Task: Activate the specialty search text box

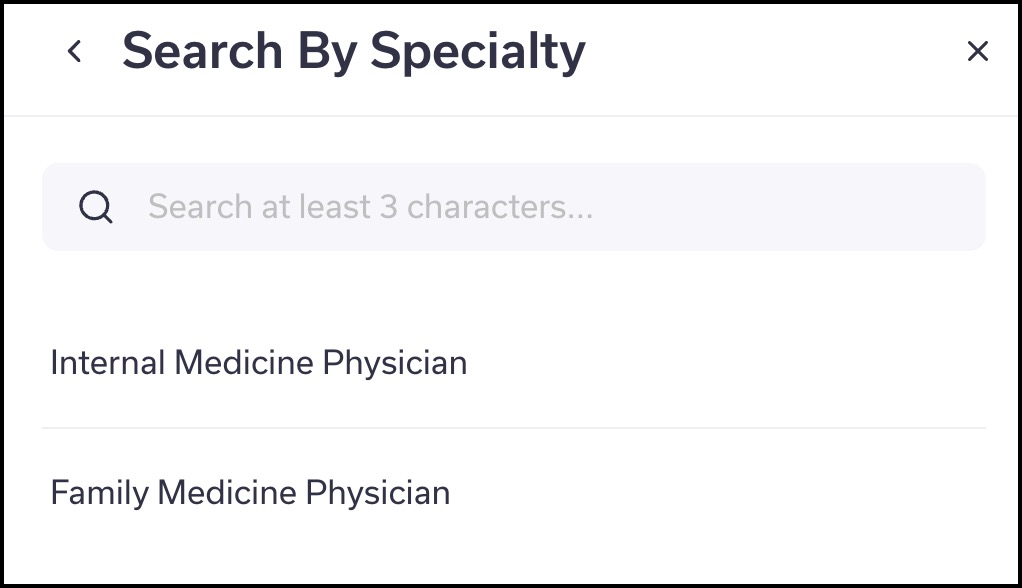Action: (x=514, y=207)
